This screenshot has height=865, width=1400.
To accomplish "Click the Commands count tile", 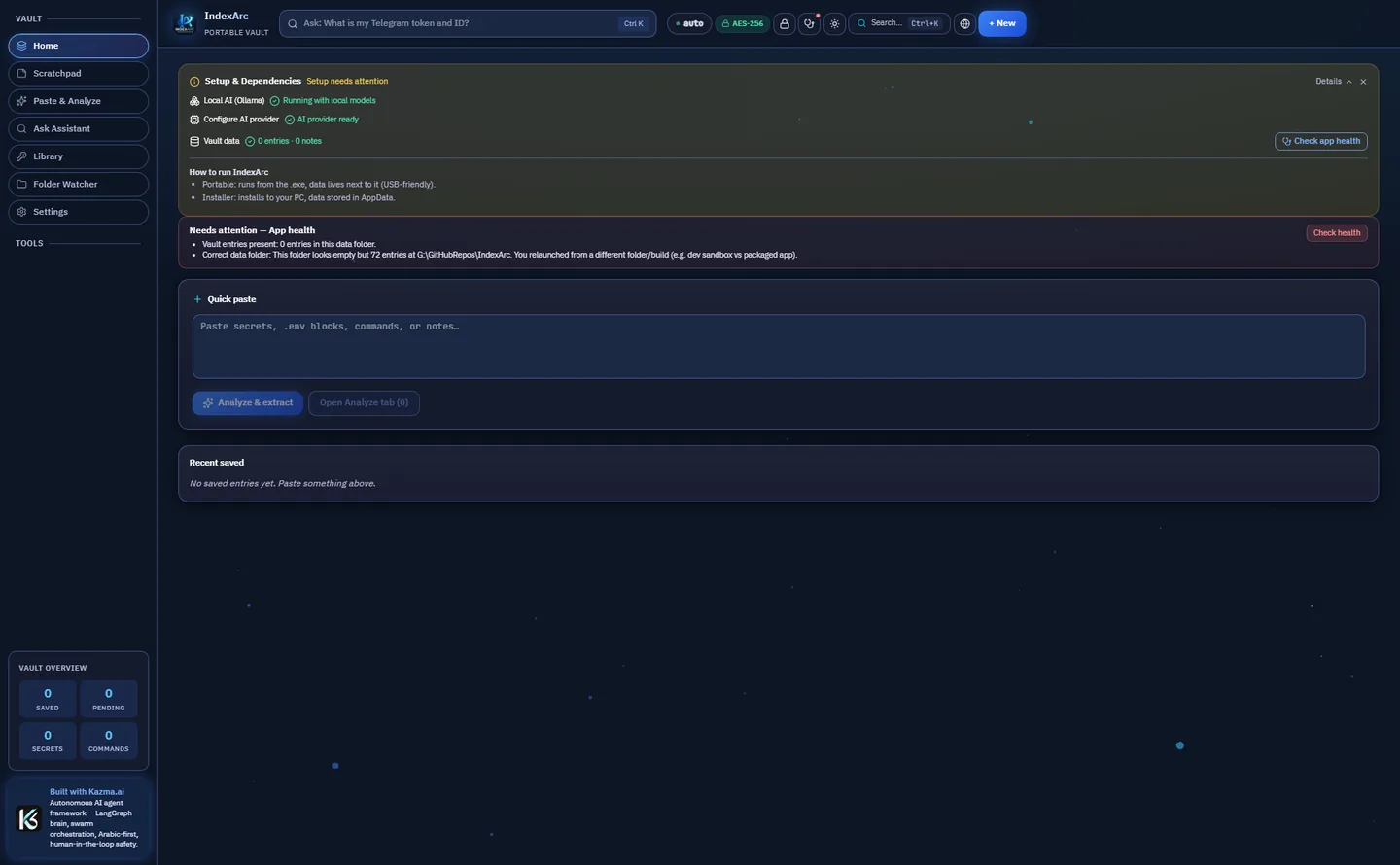I will [x=109, y=741].
